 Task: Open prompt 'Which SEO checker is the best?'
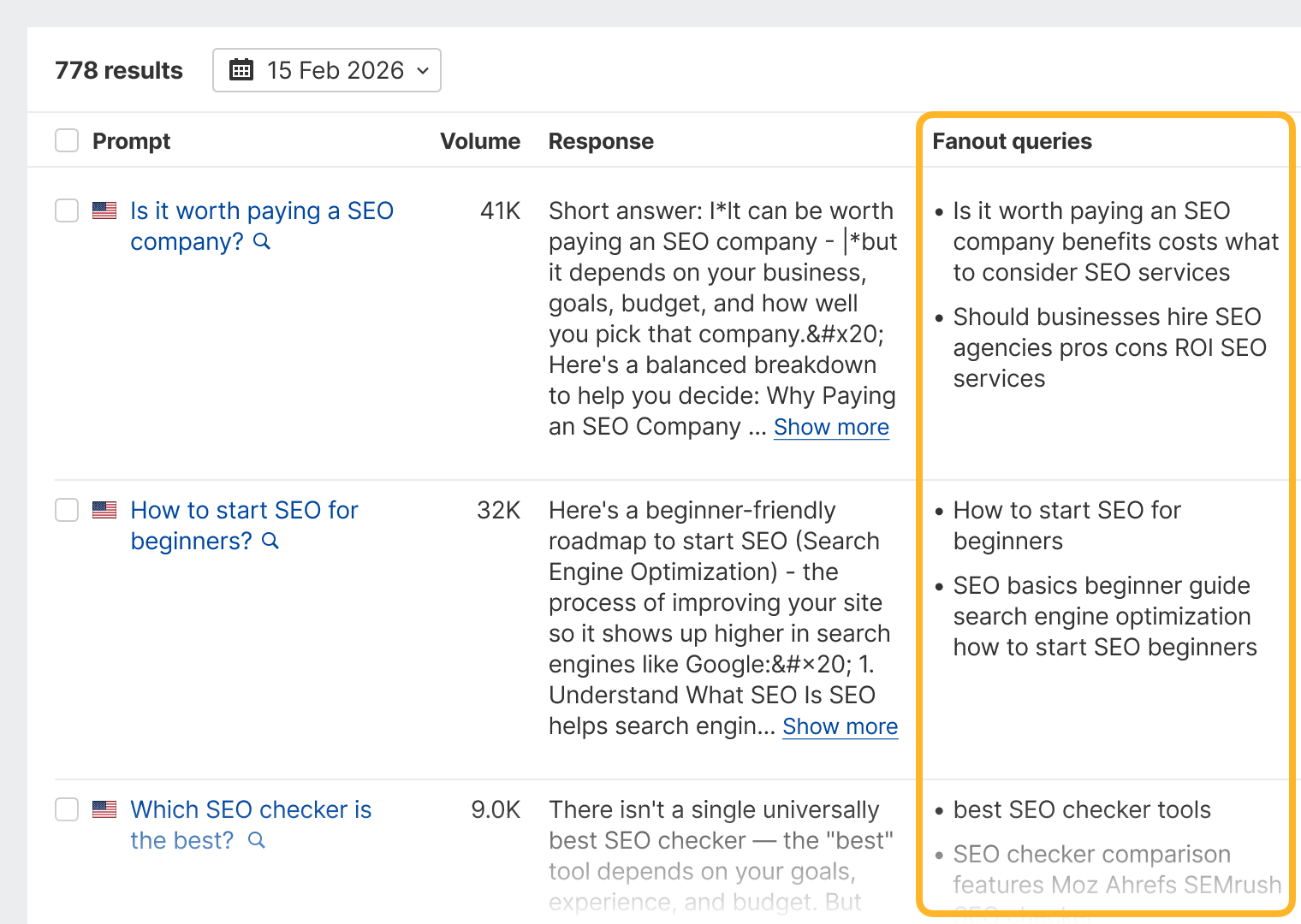pyautogui.click(x=251, y=825)
